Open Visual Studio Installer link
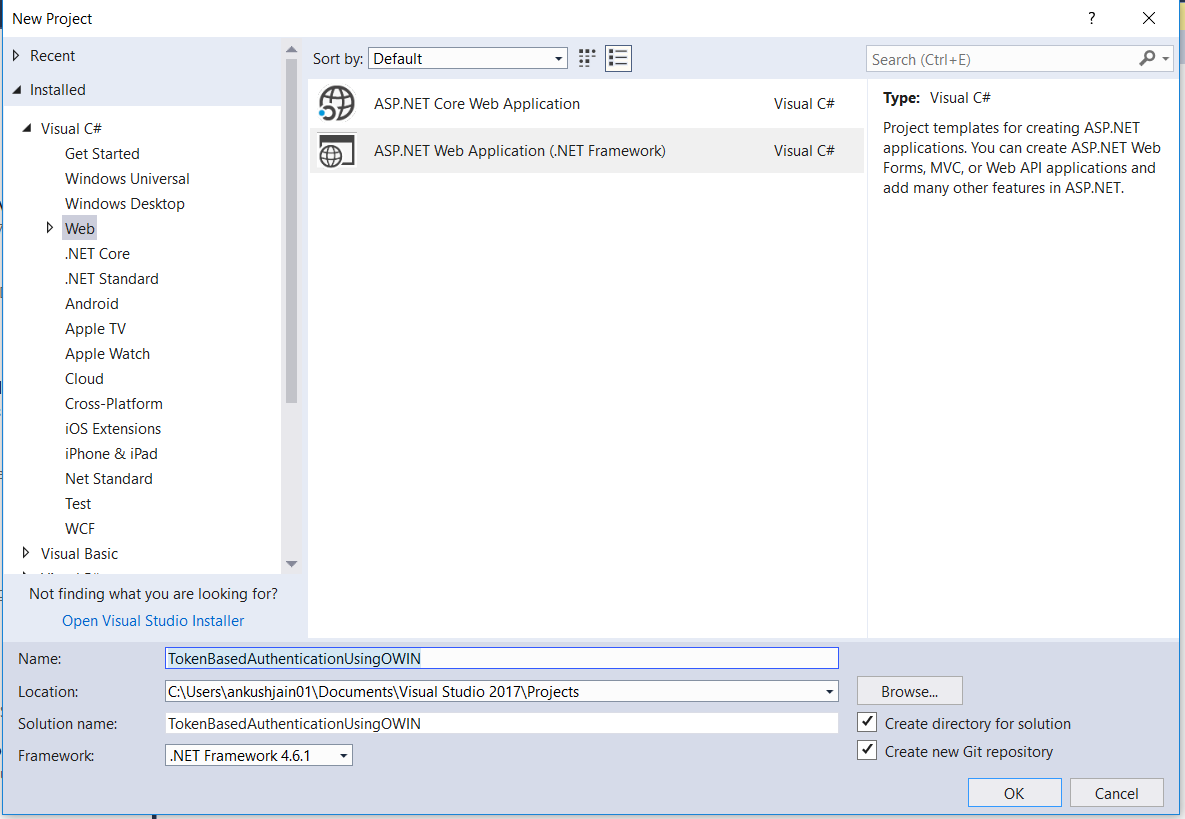This screenshot has width=1185, height=819. 152,620
